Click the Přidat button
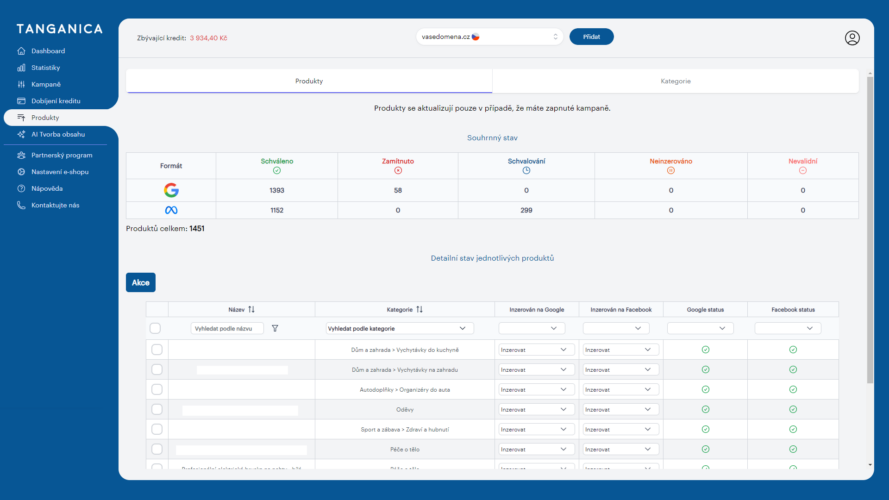The width and height of the screenshot is (889, 500). click(591, 37)
